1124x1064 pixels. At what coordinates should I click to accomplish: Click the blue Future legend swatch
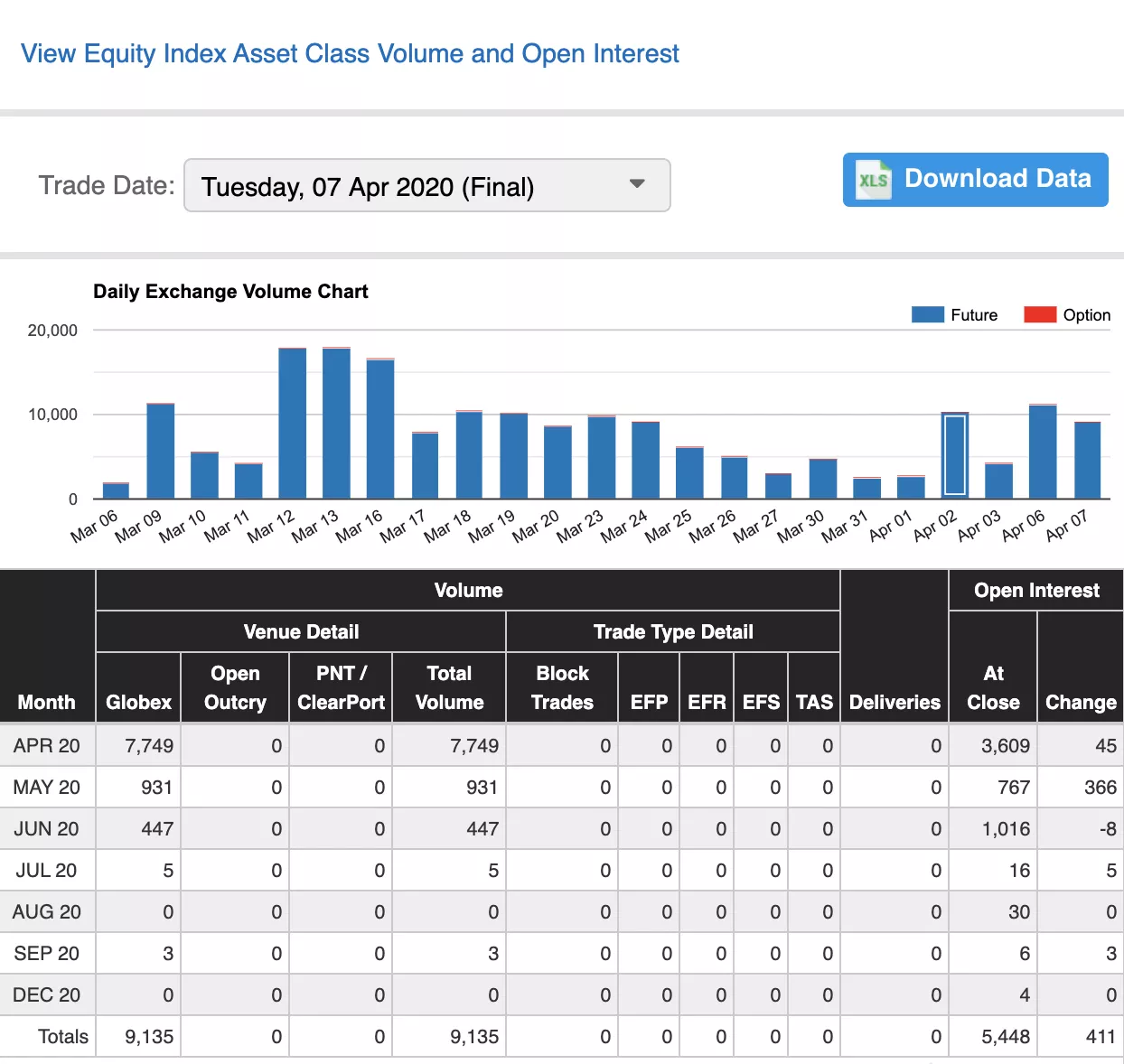tap(927, 314)
